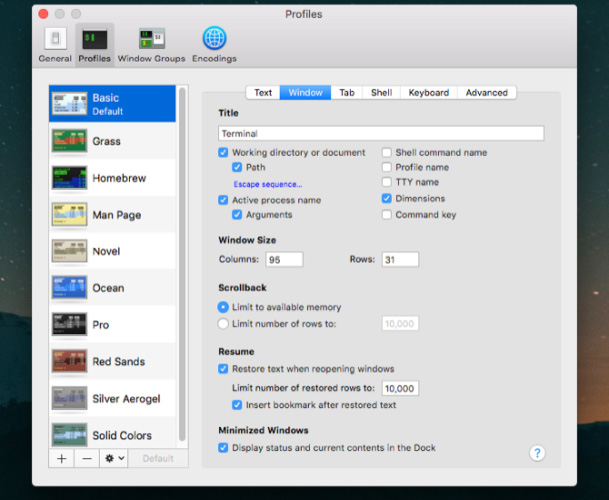
Task: Switch to the Advanced tab
Action: [486, 93]
